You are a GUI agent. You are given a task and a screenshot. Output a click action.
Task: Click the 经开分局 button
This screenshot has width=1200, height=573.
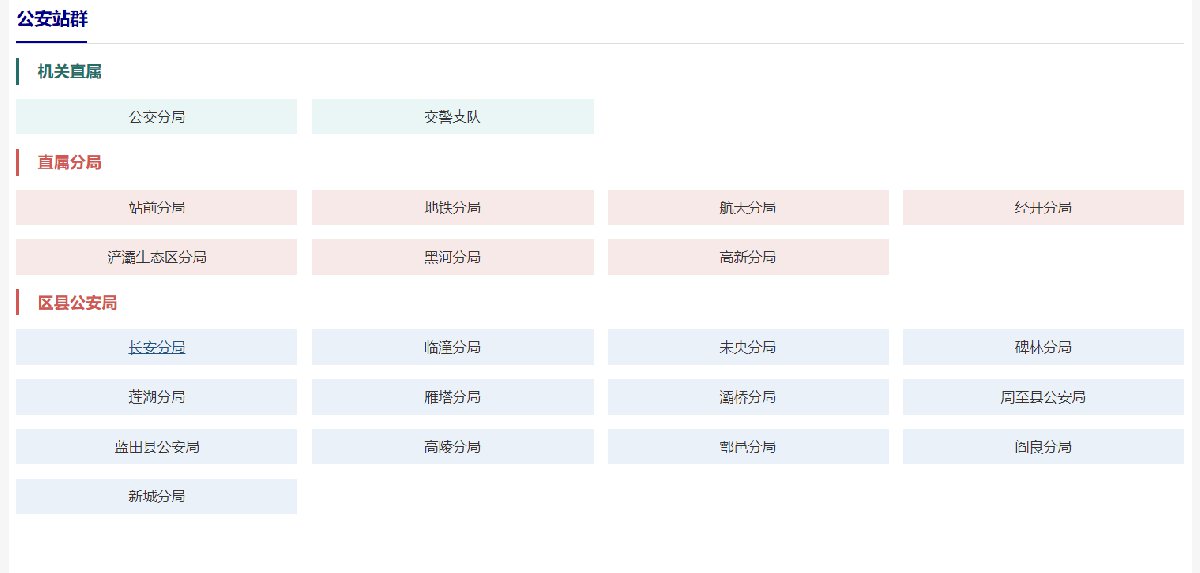(1043, 208)
